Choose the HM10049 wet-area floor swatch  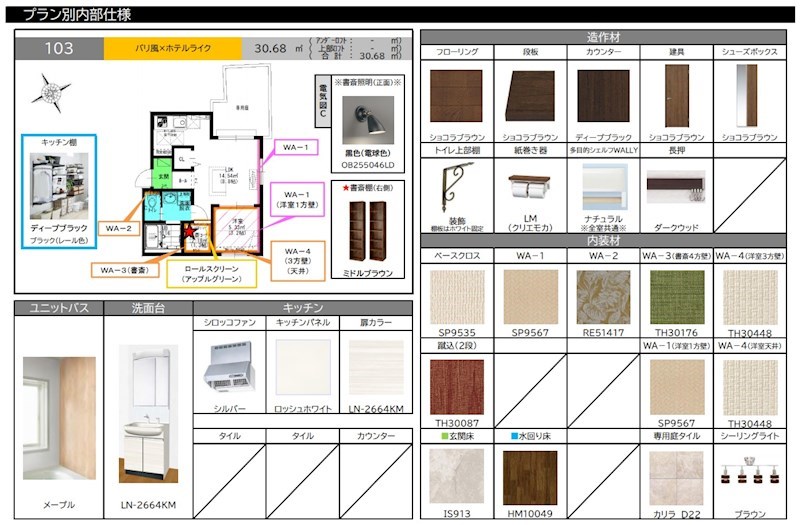pyautogui.click(x=530, y=478)
